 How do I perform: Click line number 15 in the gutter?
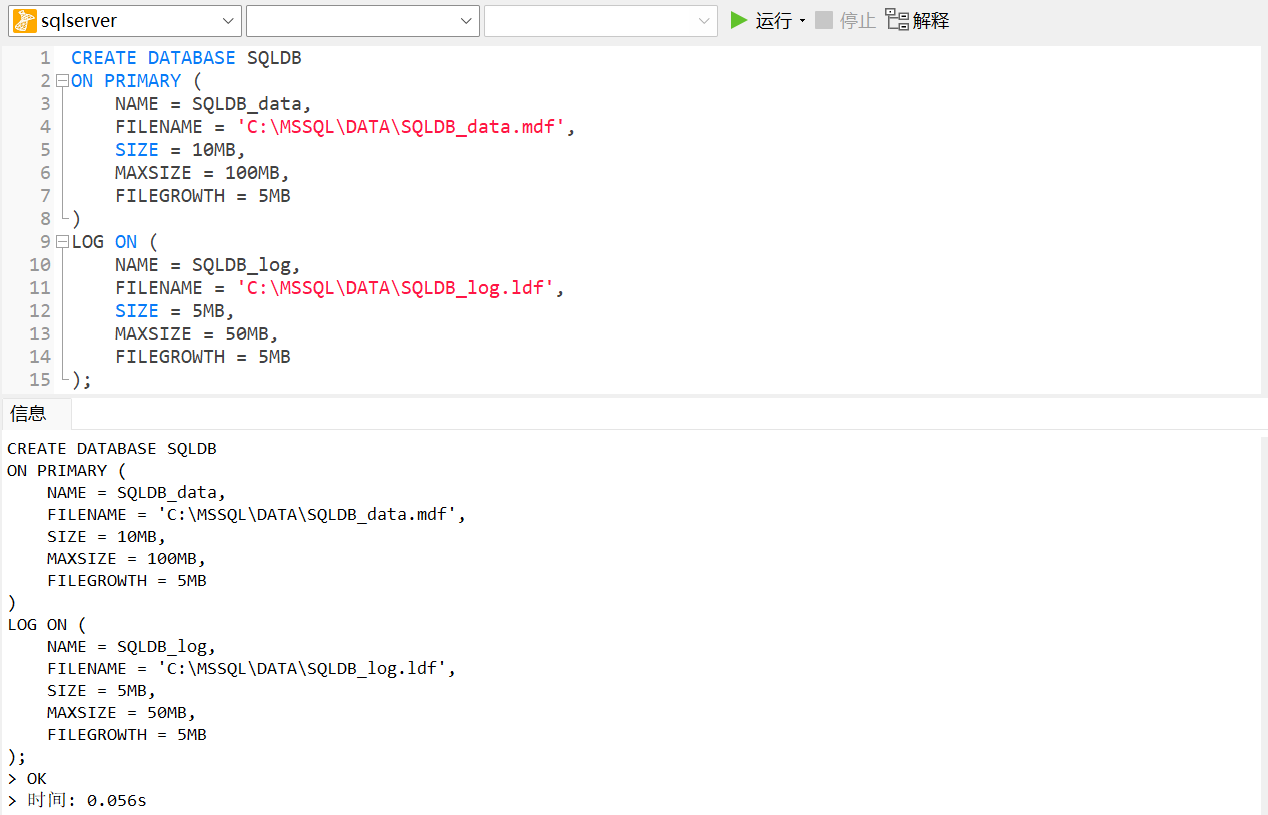(39, 380)
